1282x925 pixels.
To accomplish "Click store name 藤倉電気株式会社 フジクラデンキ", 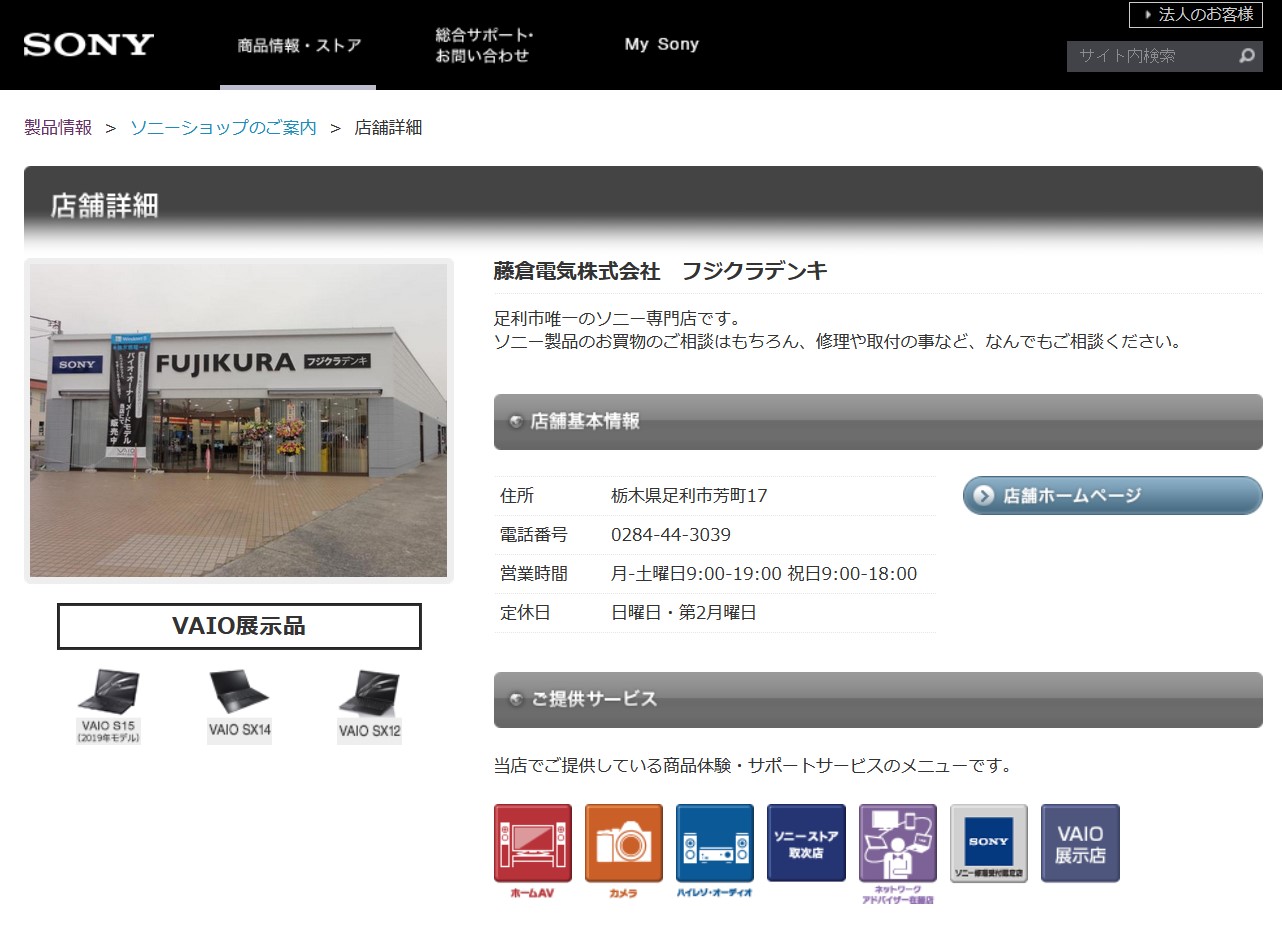I will 660,271.
